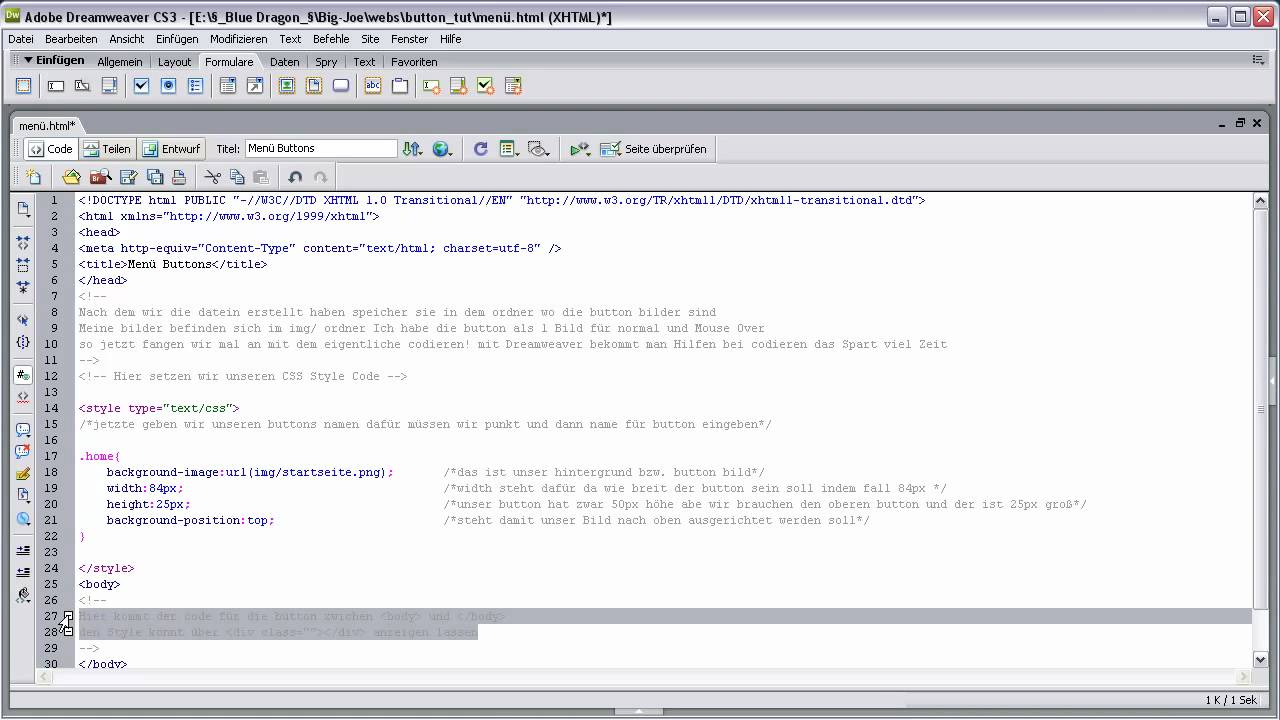
Task: Click into the Titel input field
Action: point(321,148)
